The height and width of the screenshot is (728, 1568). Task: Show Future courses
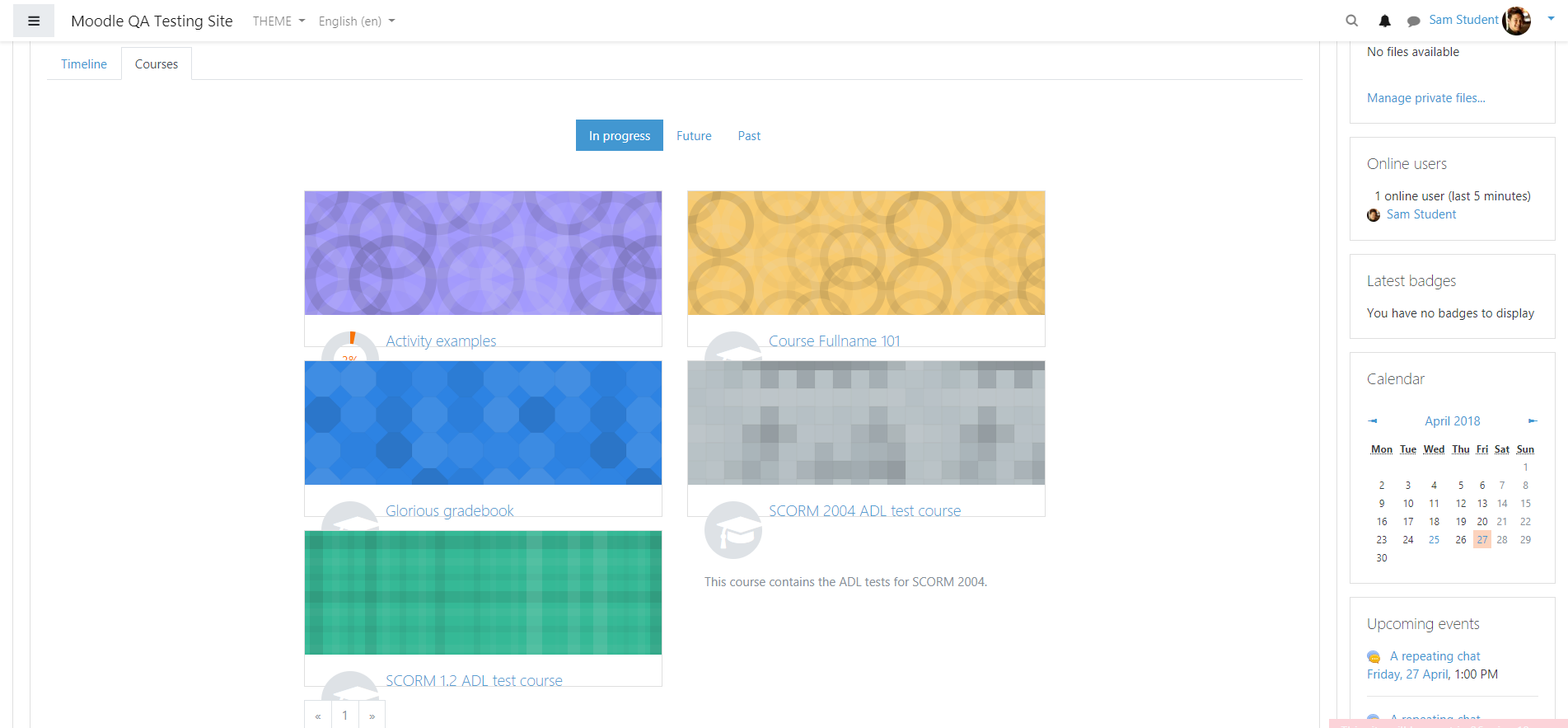click(694, 136)
